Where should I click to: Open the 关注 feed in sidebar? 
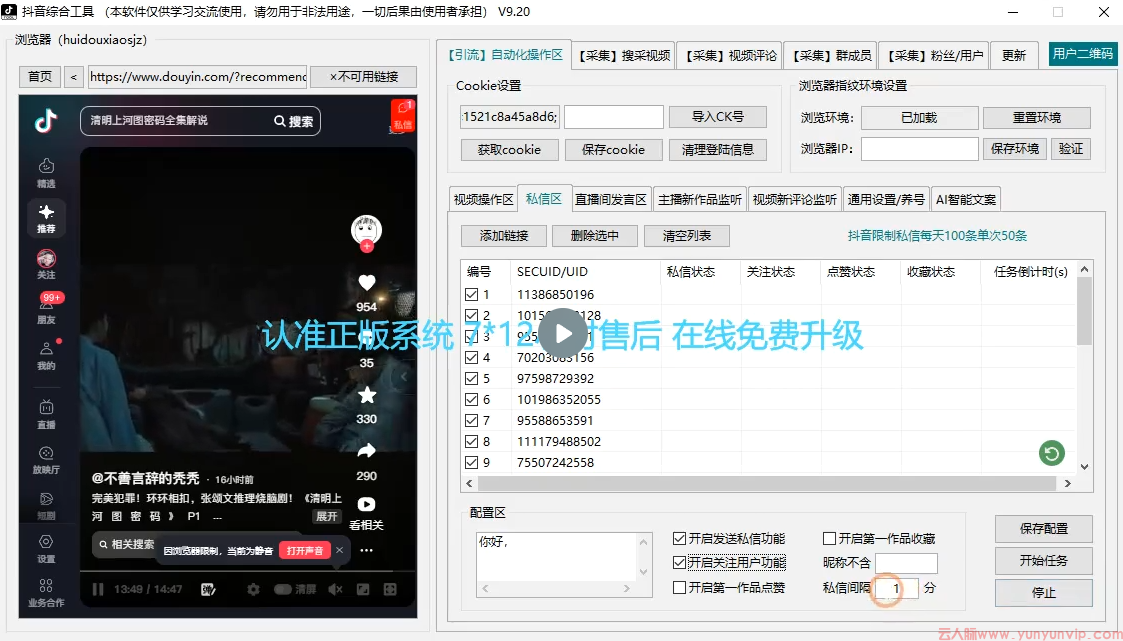point(47,264)
